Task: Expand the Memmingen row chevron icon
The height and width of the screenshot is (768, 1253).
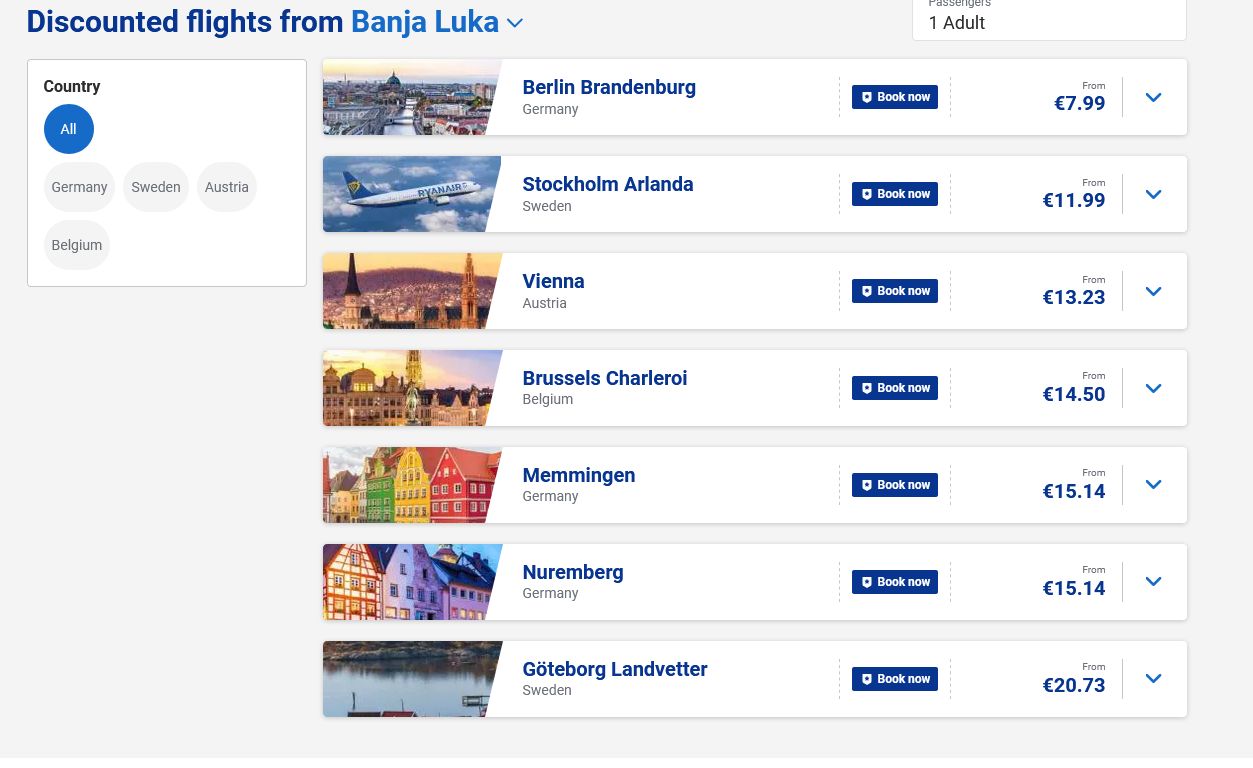Action: 1153,485
